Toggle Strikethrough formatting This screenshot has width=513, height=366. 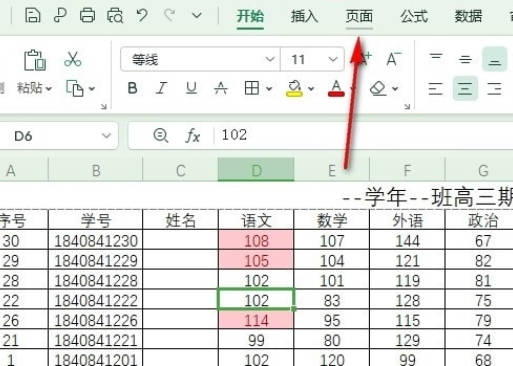[x=220, y=89]
